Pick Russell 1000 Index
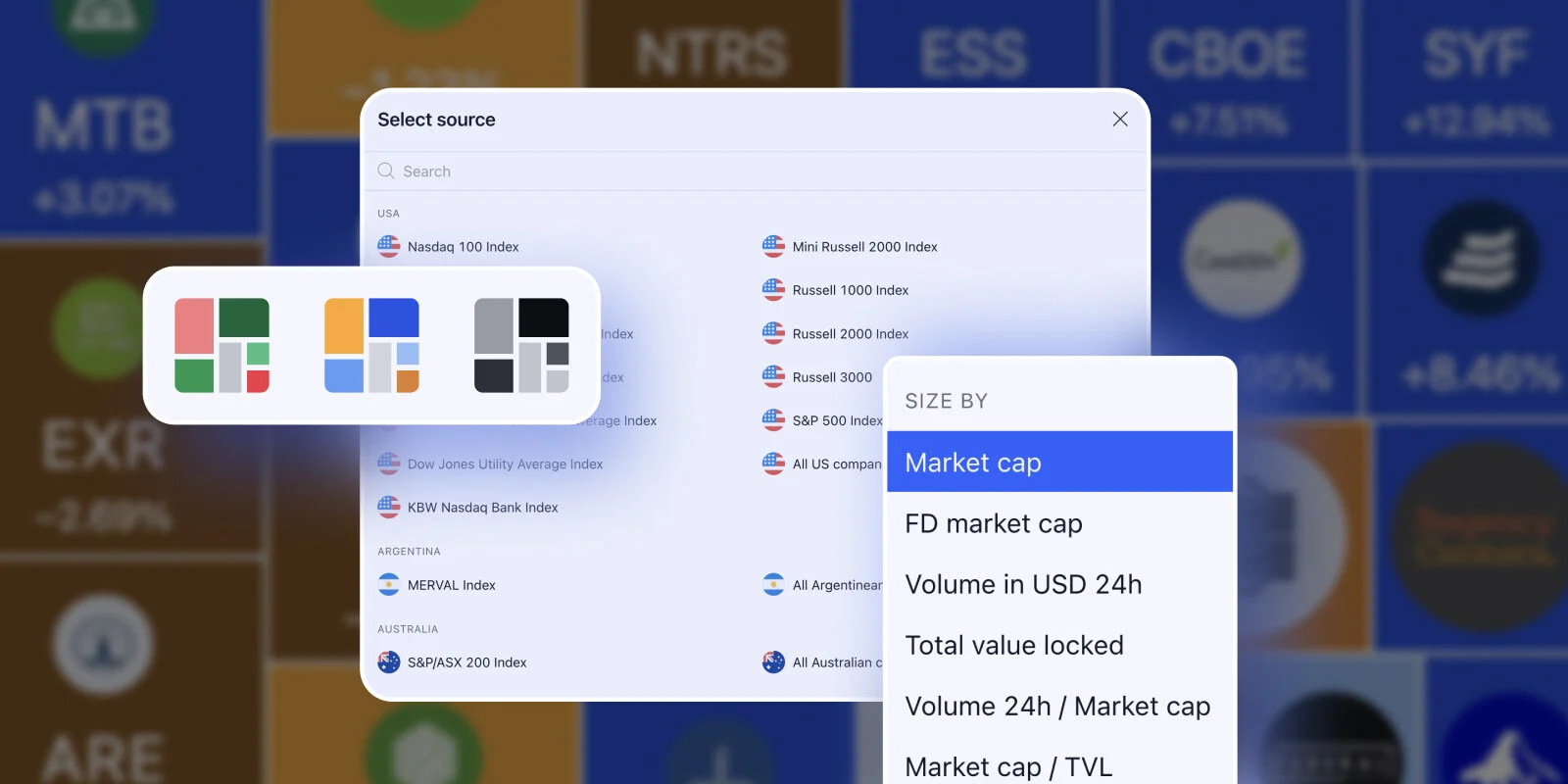The height and width of the screenshot is (784, 1568). pyautogui.click(x=850, y=290)
